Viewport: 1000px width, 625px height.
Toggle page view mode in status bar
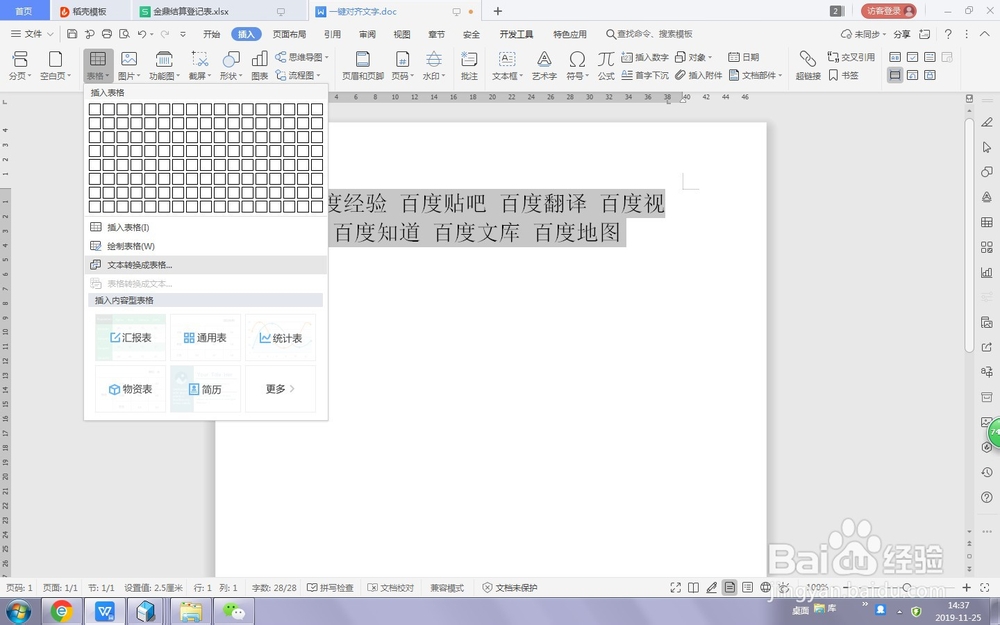click(x=730, y=587)
